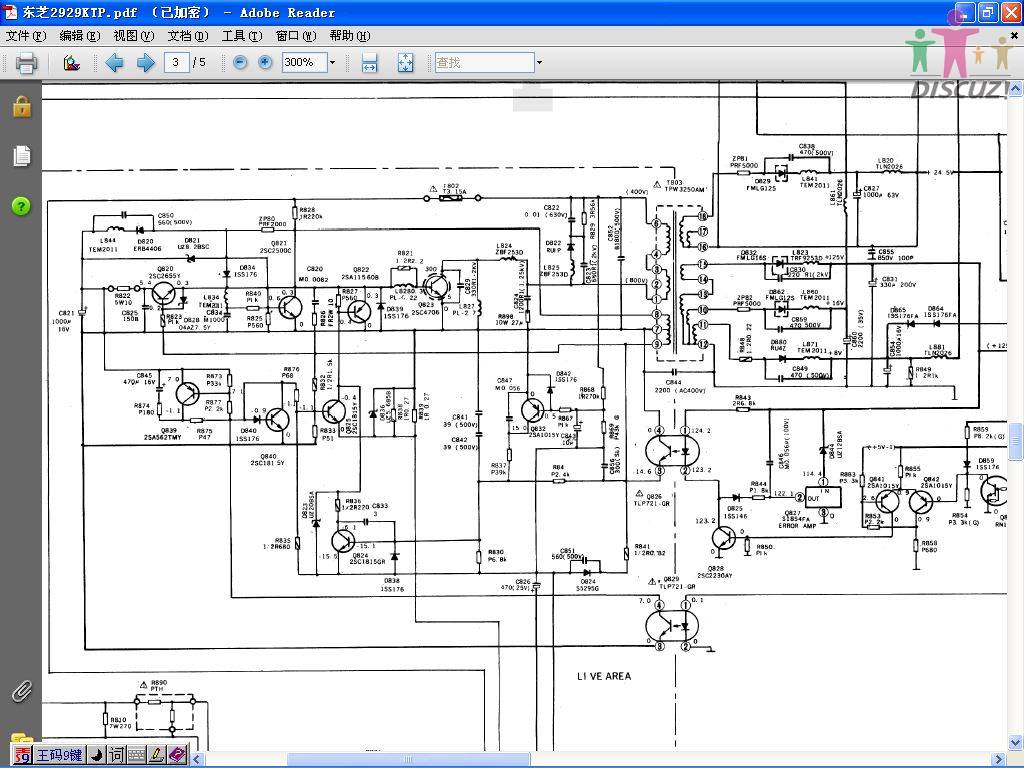Click the '2SC4706' transistor label
The width and height of the screenshot is (1024, 768).
click(426, 313)
